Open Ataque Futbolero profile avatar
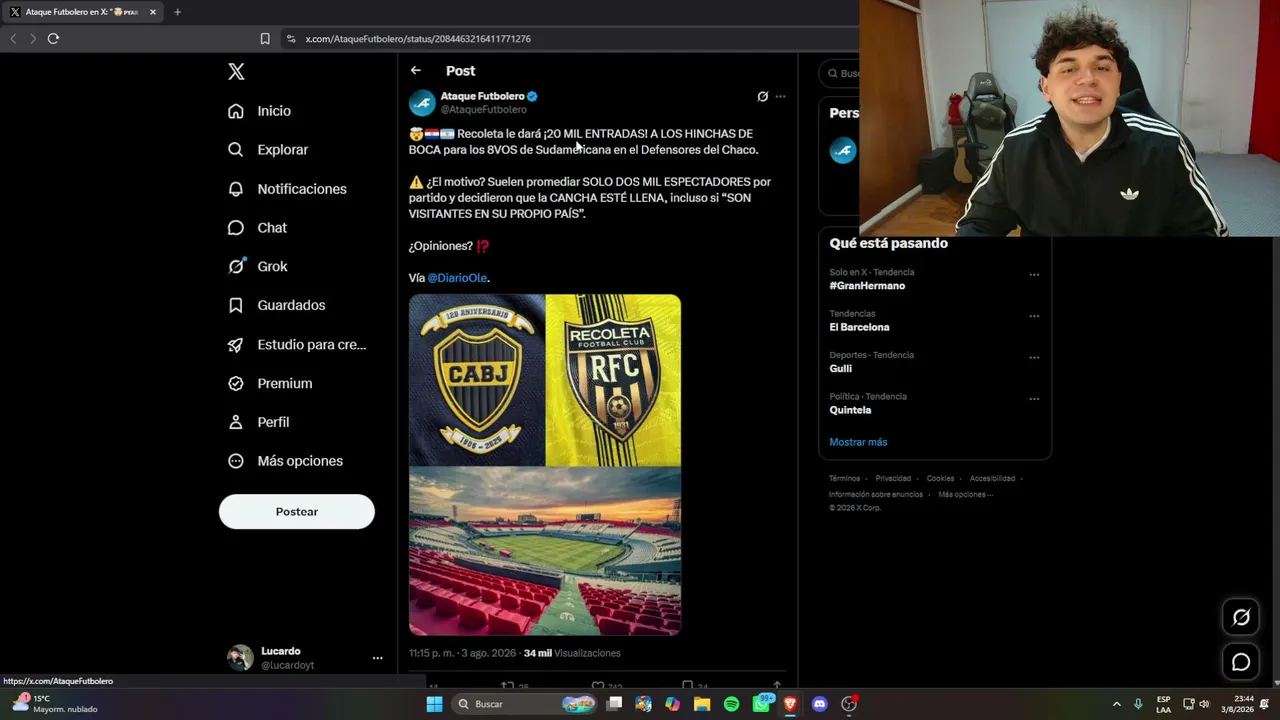 tap(422, 102)
